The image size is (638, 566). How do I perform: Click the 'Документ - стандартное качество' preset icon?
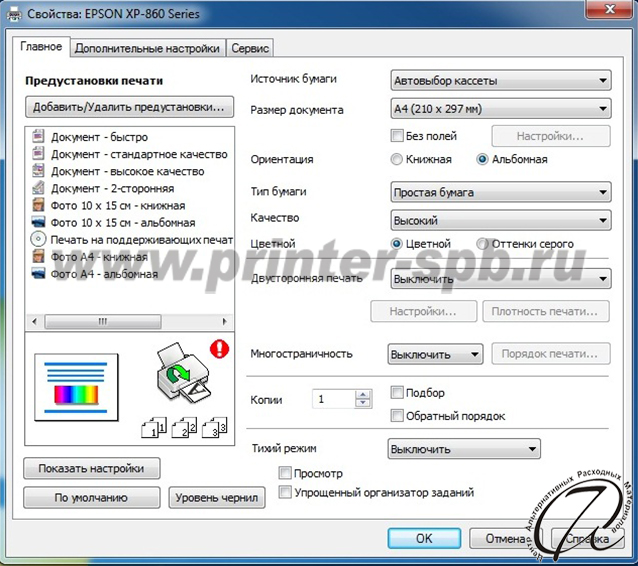(x=38, y=153)
